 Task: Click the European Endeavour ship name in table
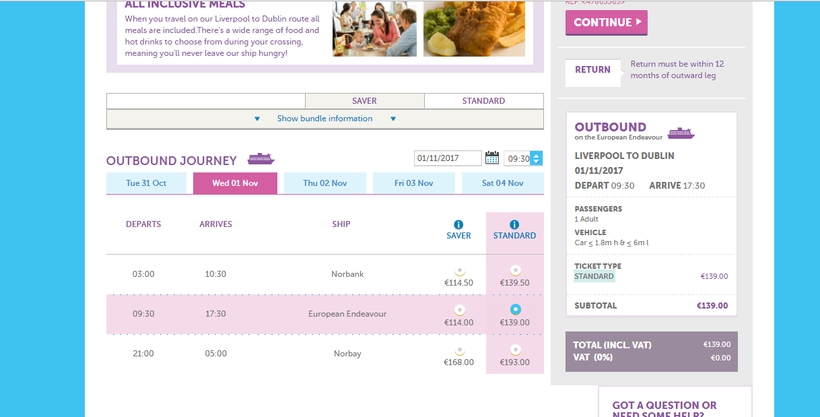tap(347, 314)
